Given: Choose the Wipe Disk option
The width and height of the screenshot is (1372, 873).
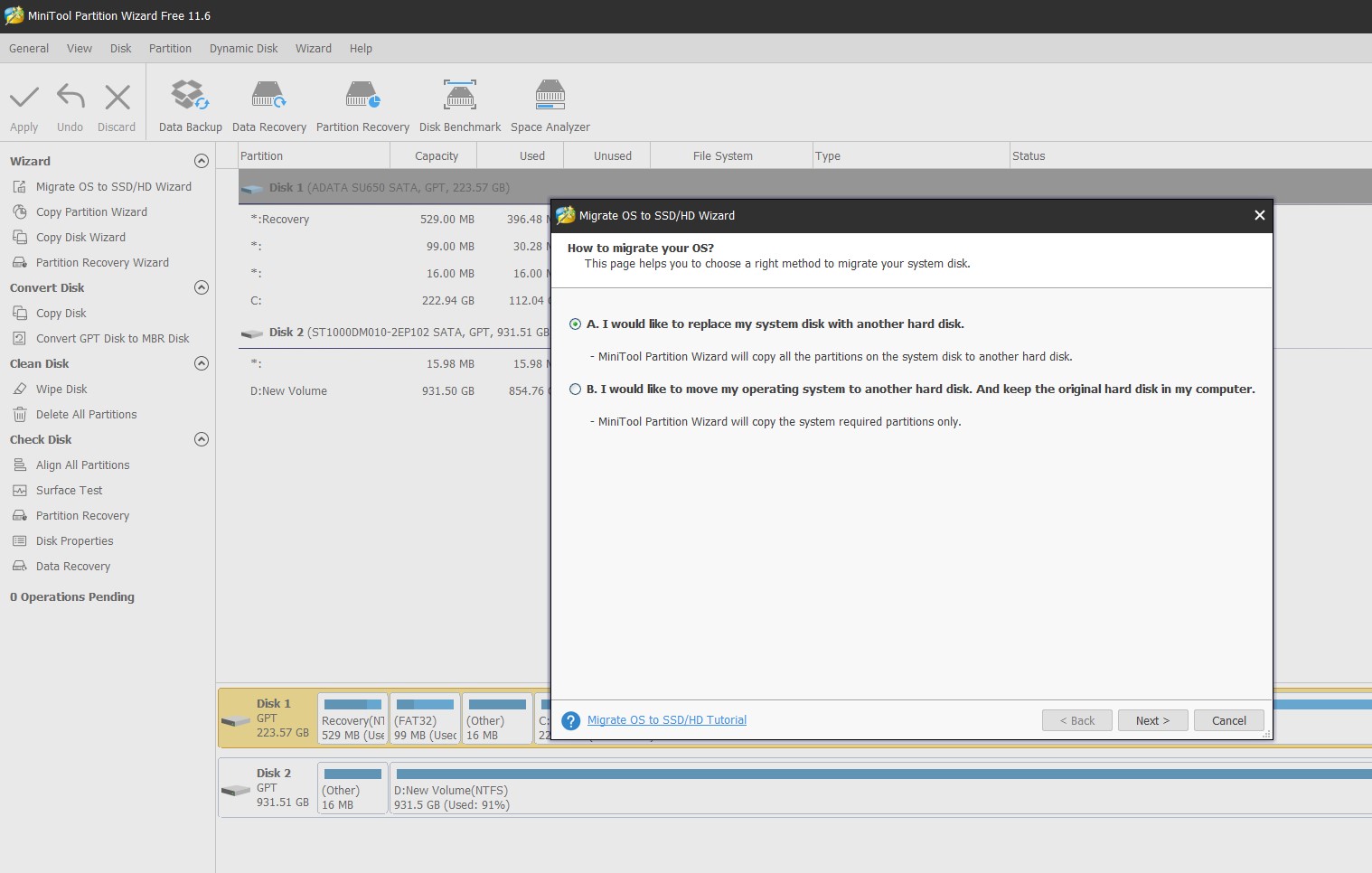Looking at the screenshot, I should tap(61, 389).
